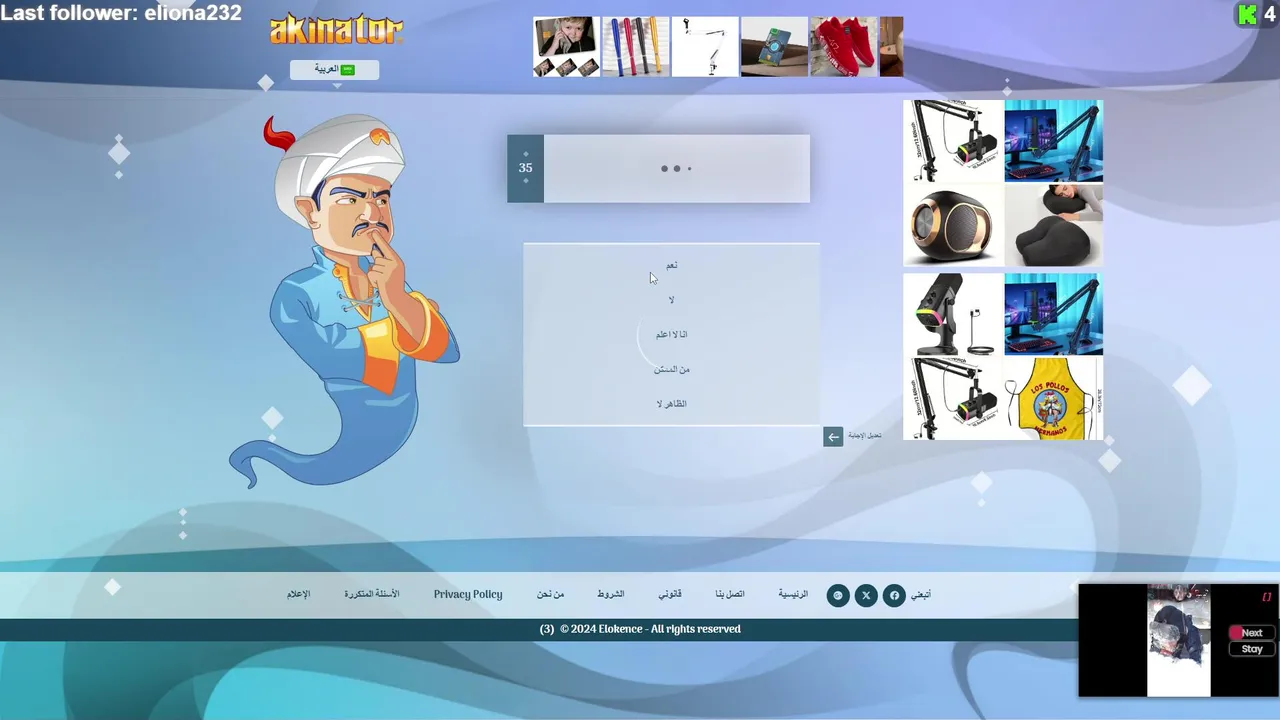Open the الأسئلة المتكررة FAQ link
Image resolution: width=1280 pixels, height=720 pixels.
point(372,594)
